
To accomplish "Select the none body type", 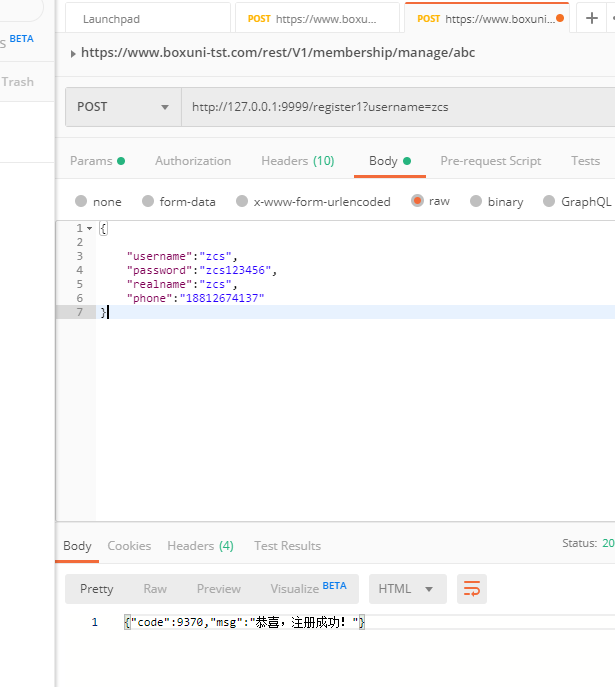I will 98,202.
